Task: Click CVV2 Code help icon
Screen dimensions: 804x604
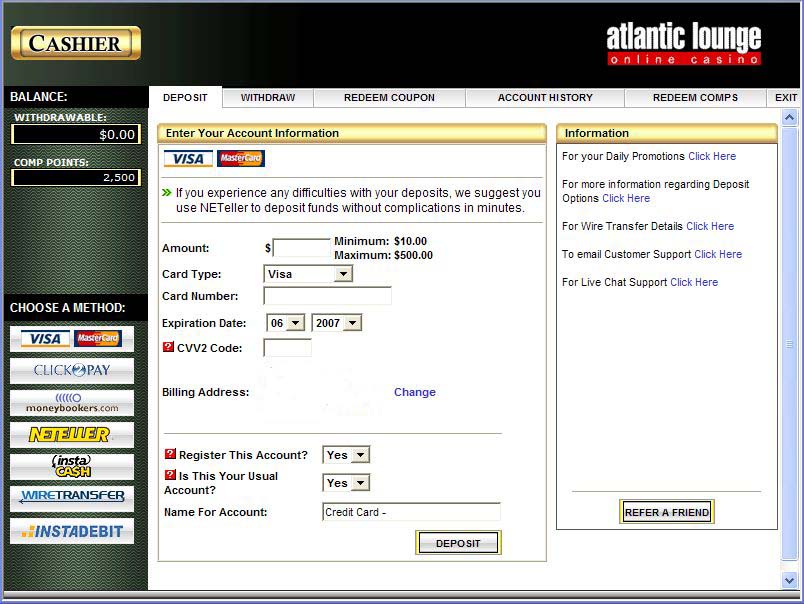Action: point(168,347)
